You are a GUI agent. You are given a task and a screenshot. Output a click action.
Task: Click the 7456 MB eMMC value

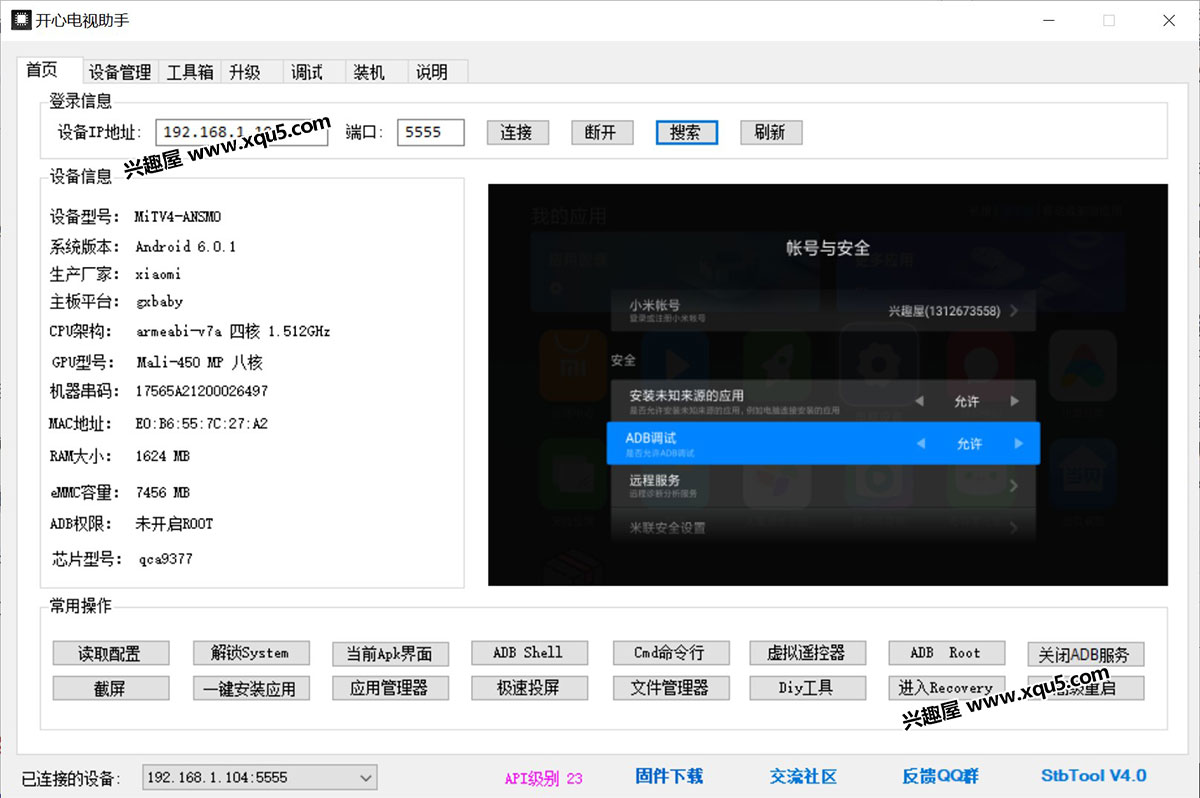click(x=162, y=492)
